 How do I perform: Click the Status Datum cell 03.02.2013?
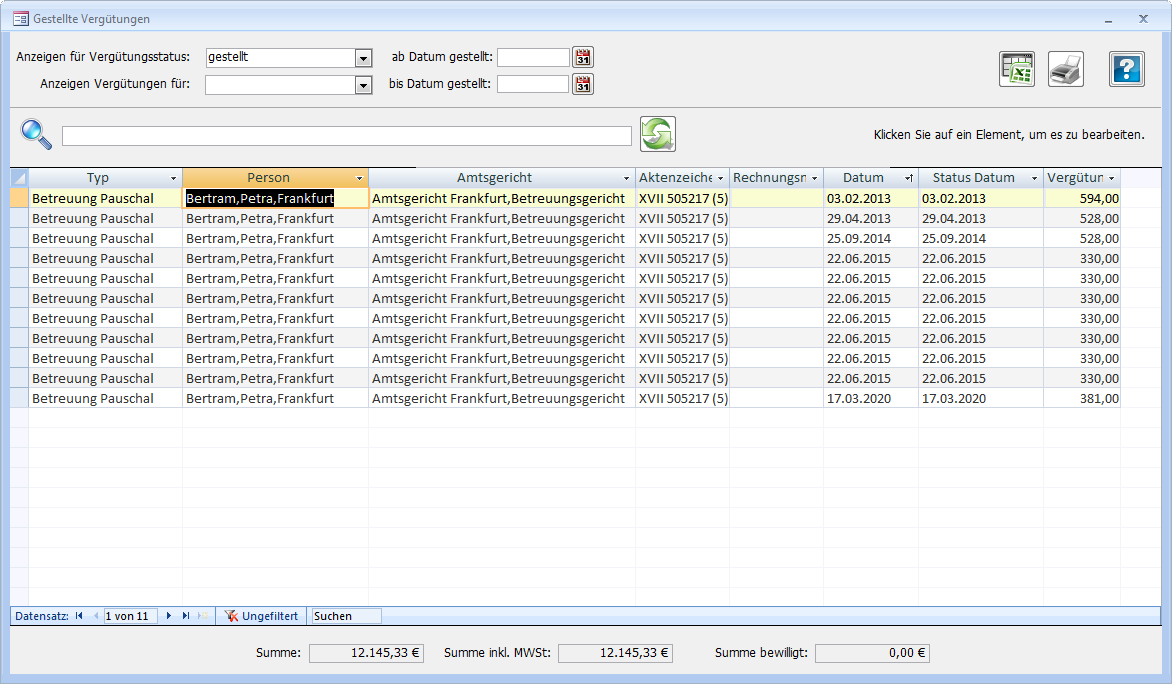[x=981, y=198]
